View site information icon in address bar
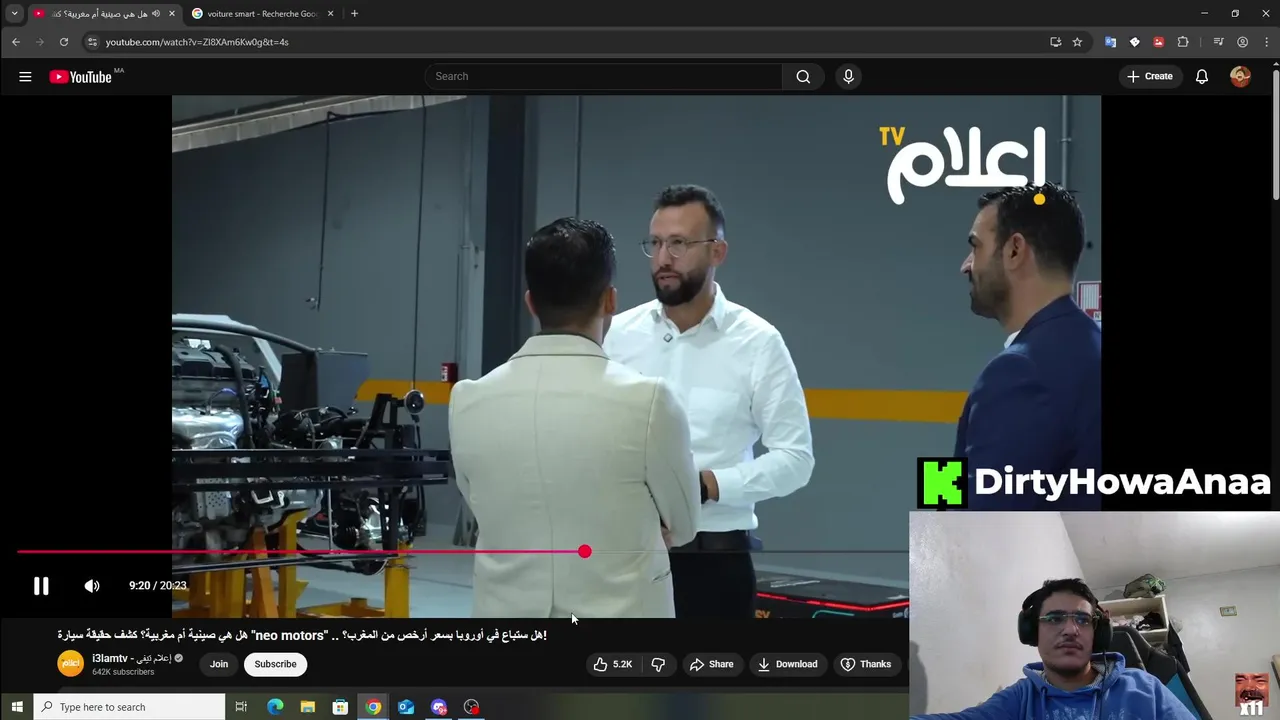The image size is (1280, 720). [92, 42]
